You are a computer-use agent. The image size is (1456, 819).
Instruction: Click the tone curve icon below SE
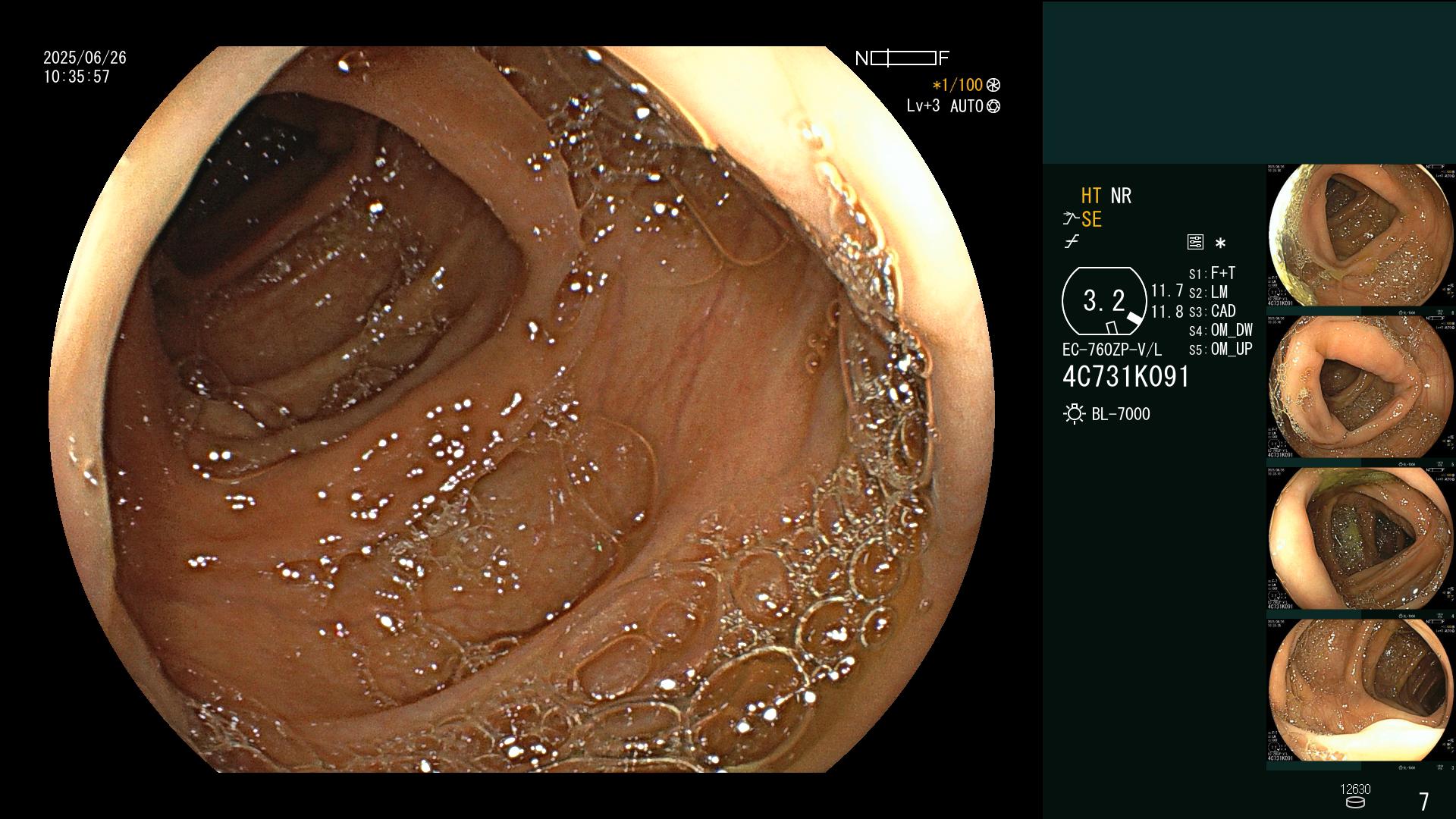pos(1071,243)
